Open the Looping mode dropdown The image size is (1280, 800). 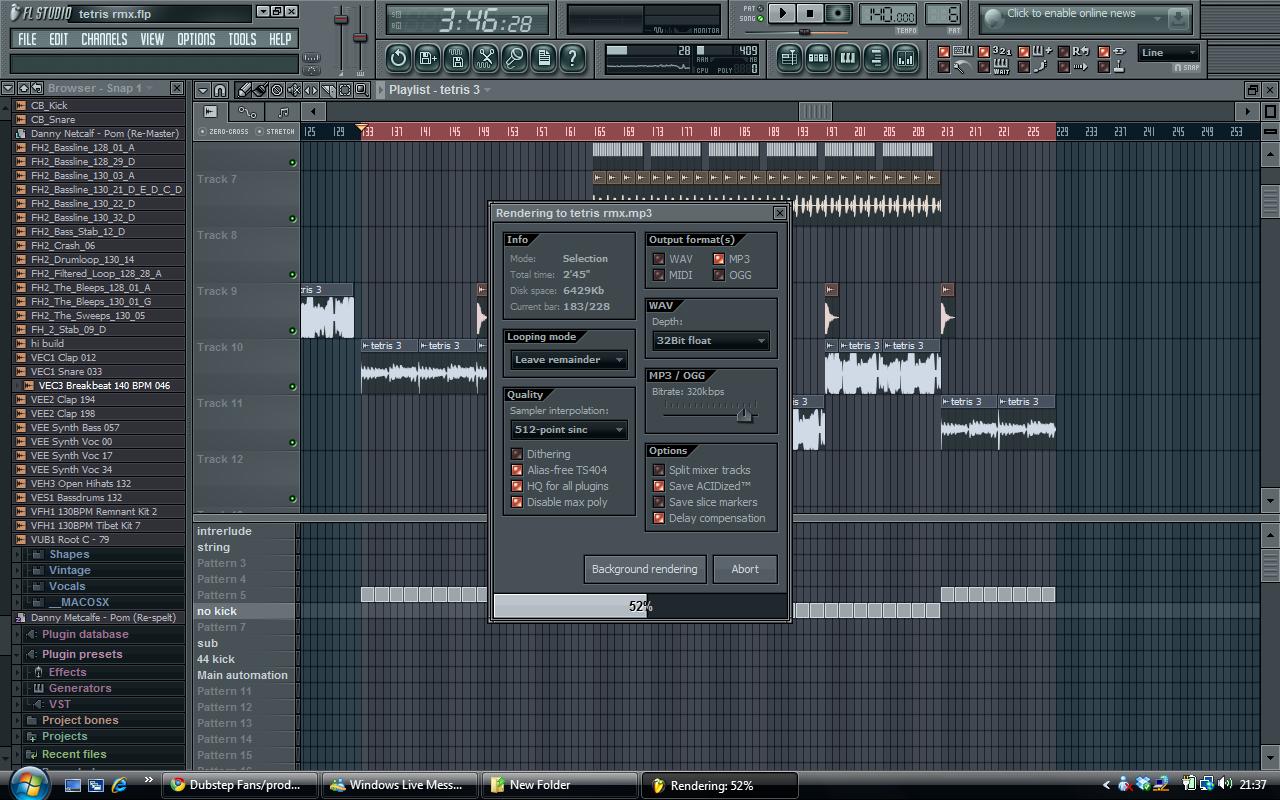[568, 360]
